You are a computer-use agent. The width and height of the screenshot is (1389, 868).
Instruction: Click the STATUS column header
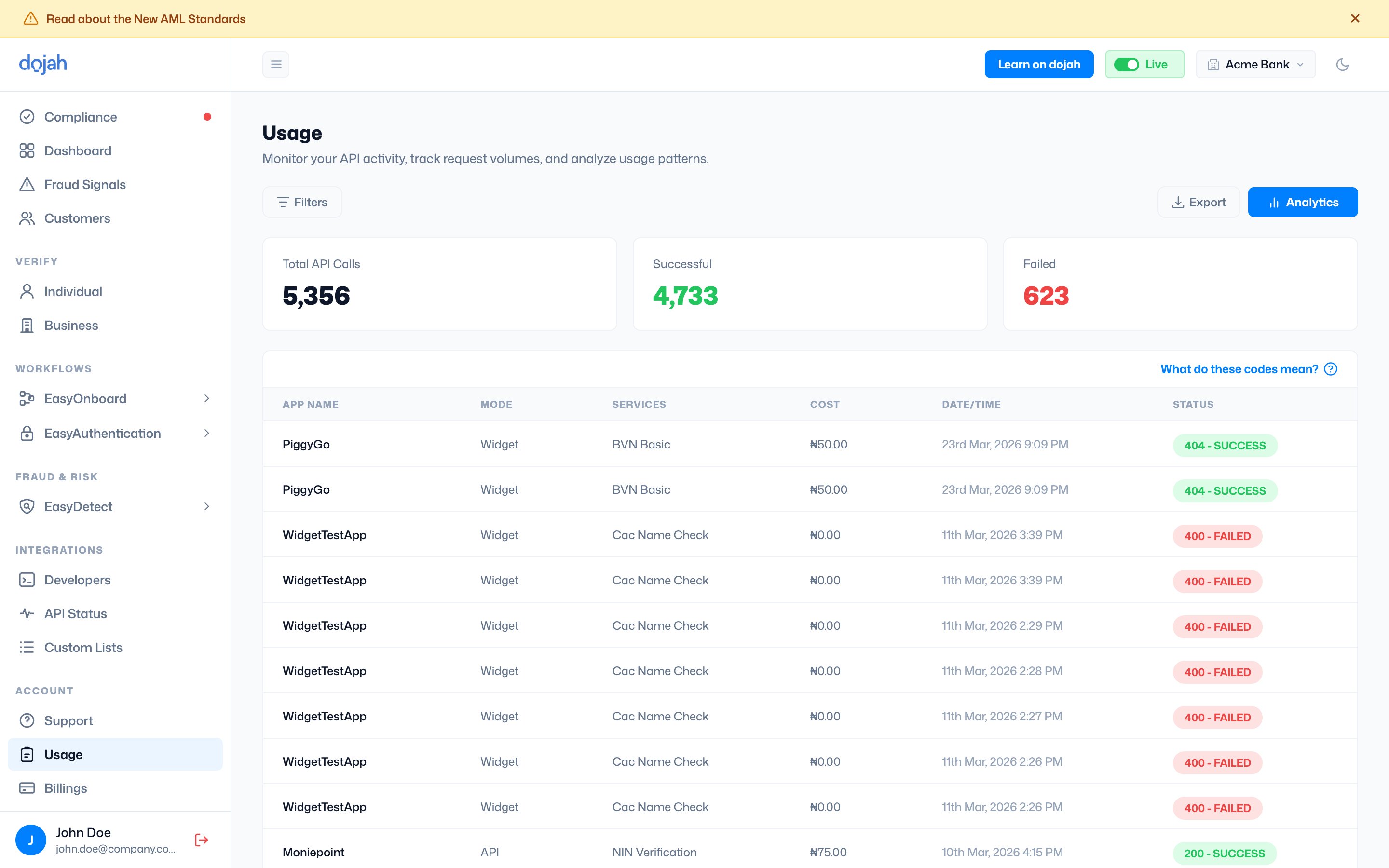coord(1193,405)
